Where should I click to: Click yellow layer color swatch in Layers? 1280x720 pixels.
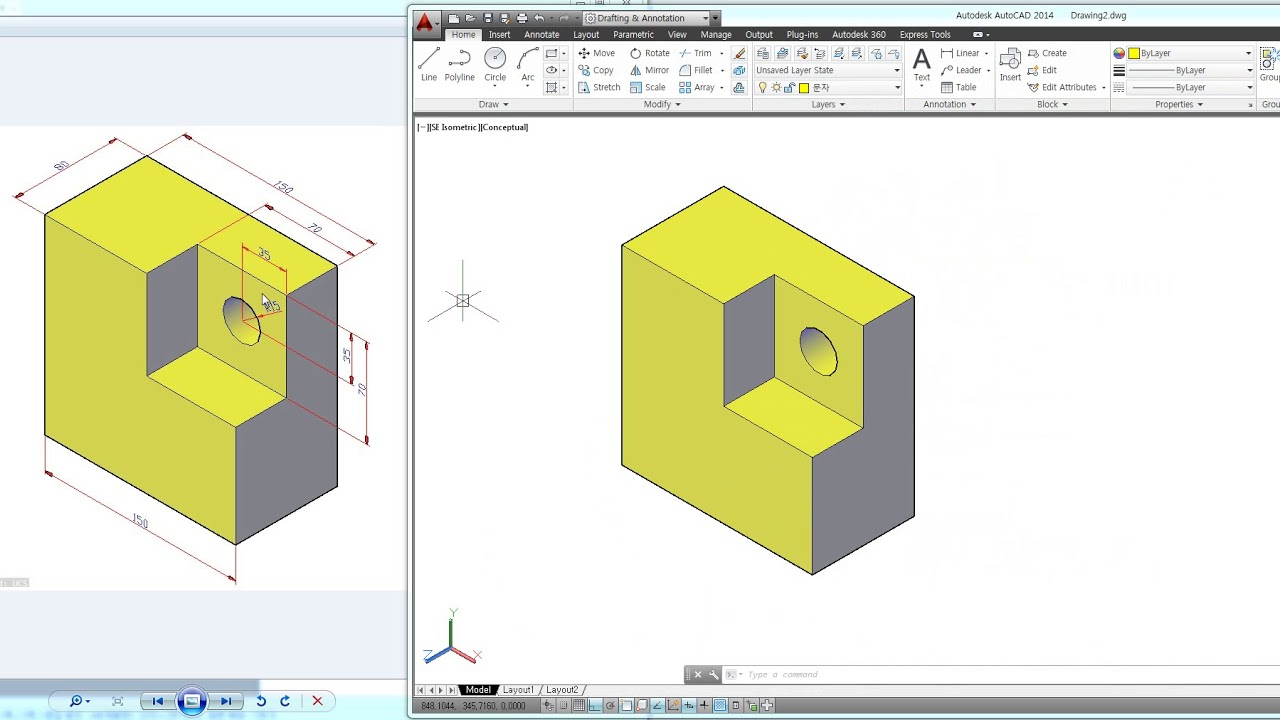(x=803, y=88)
